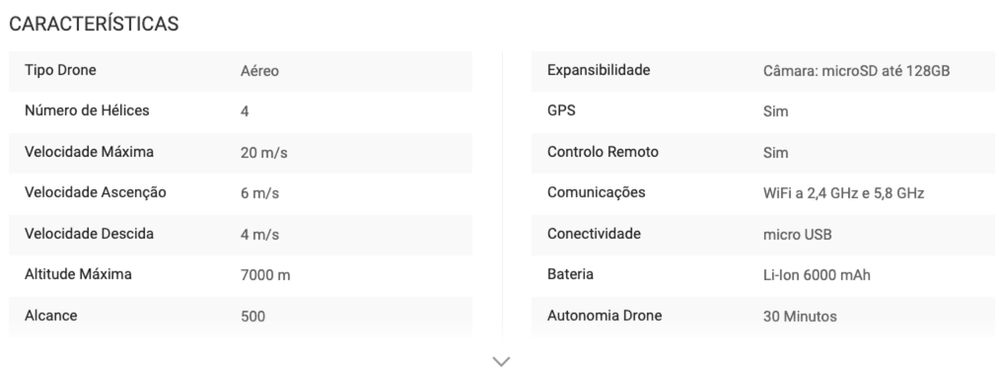Select the WiFi 2,4 GHz e 5,8 GHz value

[x=844, y=193]
